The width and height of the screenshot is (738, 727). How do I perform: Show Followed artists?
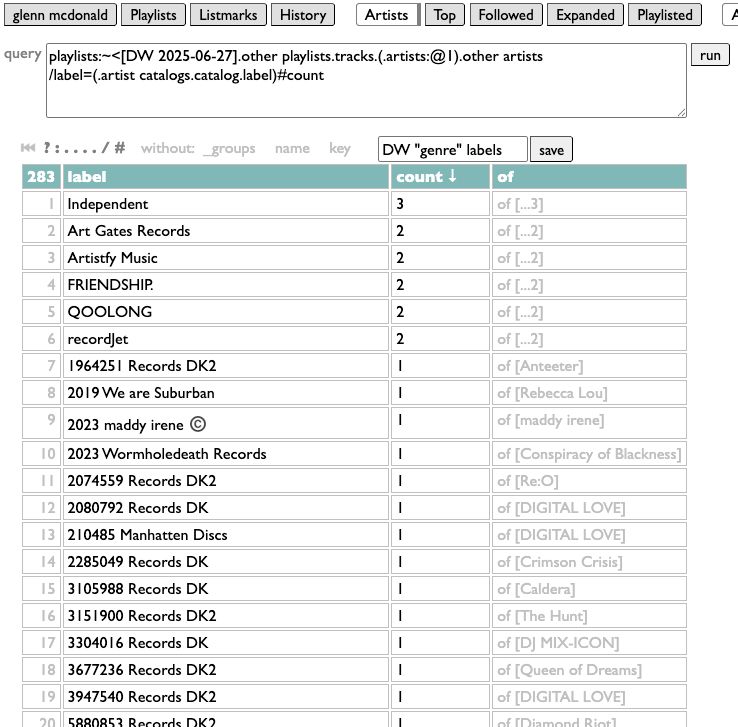tap(506, 15)
